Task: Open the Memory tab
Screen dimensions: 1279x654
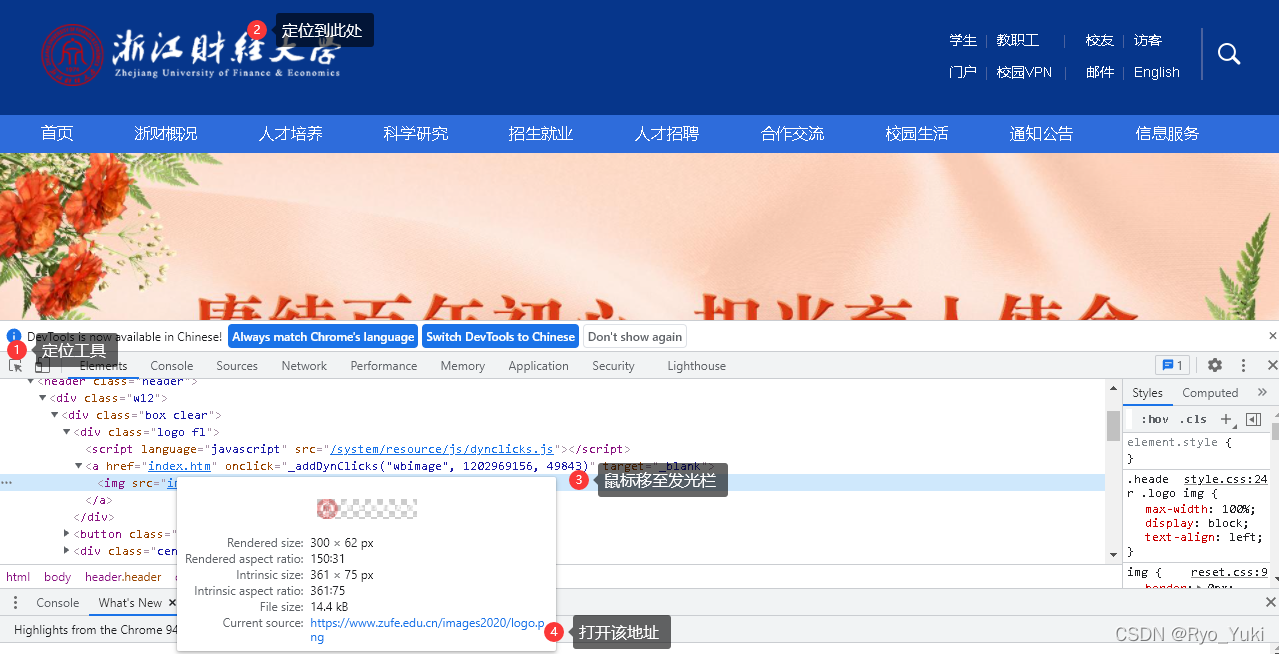Action: (x=463, y=366)
